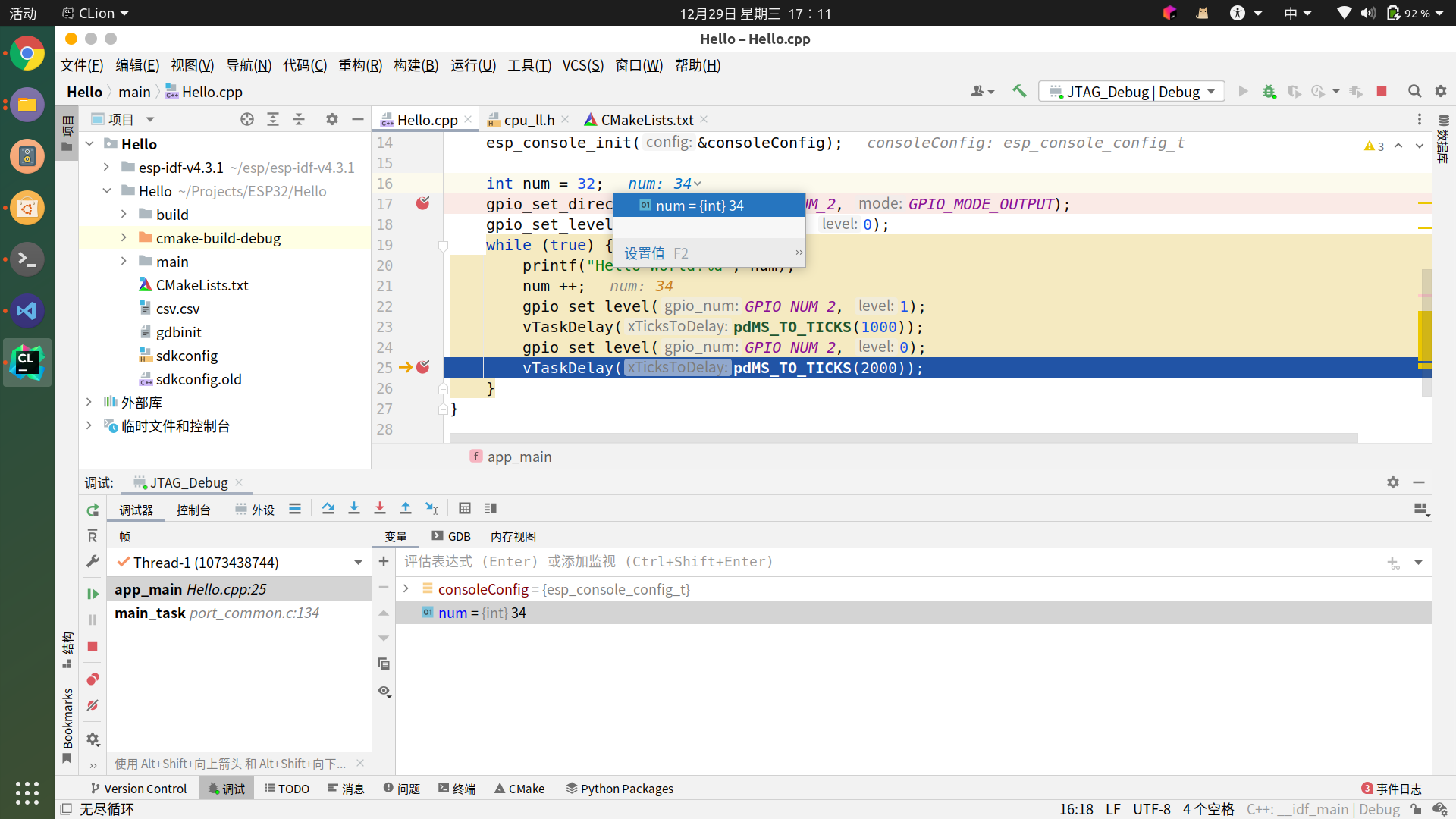Expand the build folder in project tree
Image resolution: width=1456 pixels, height=819 pixels.
(124, 214)
